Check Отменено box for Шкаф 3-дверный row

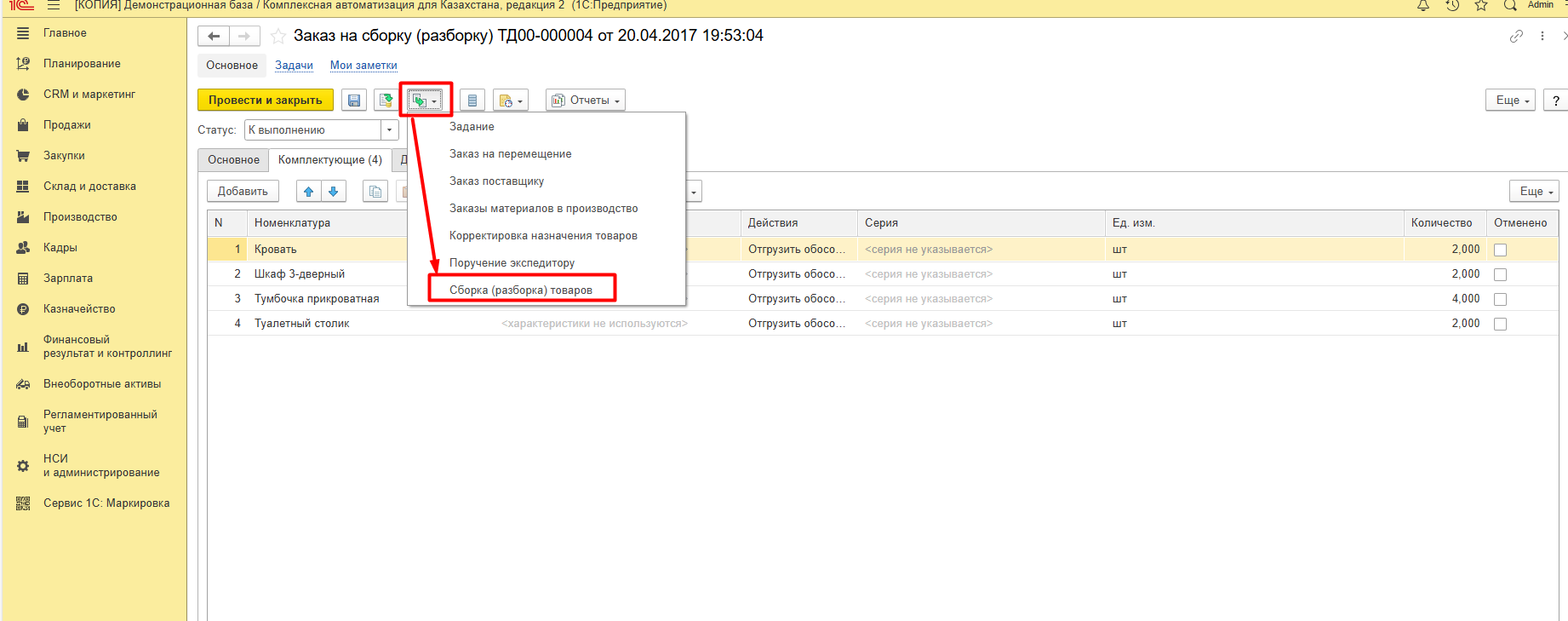click(x=1500, y=274)
